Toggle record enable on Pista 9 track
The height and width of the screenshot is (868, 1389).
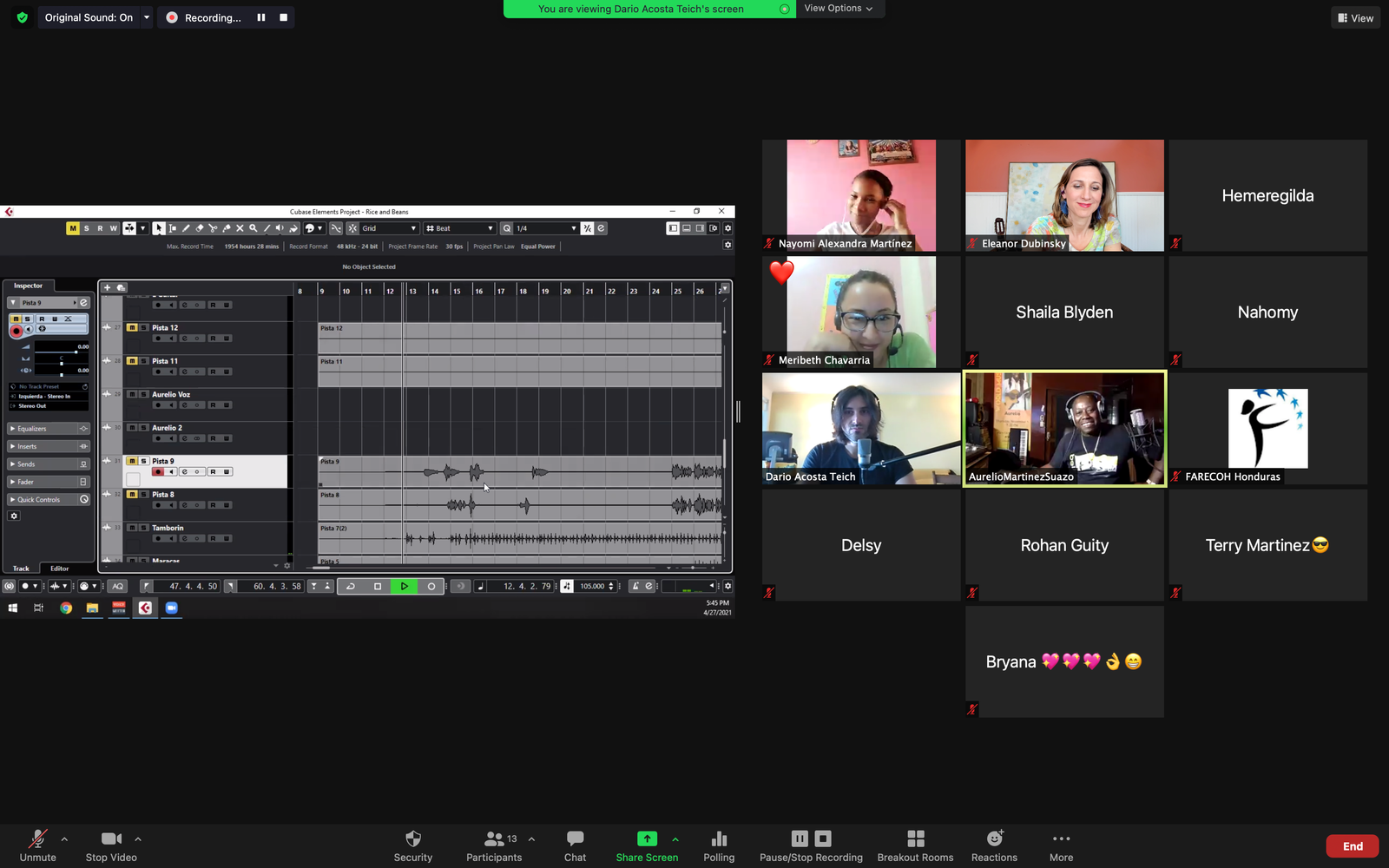coord(158,472)
